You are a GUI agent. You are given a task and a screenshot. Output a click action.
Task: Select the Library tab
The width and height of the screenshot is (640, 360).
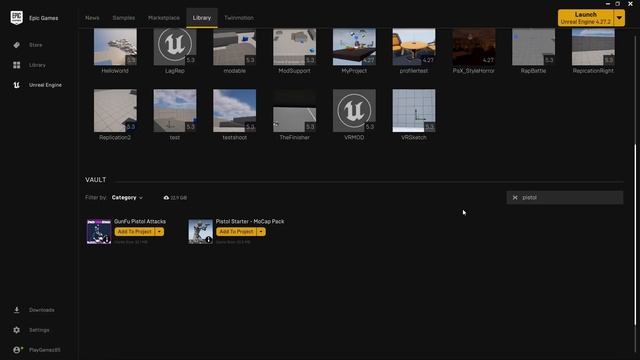click(202, 18)
